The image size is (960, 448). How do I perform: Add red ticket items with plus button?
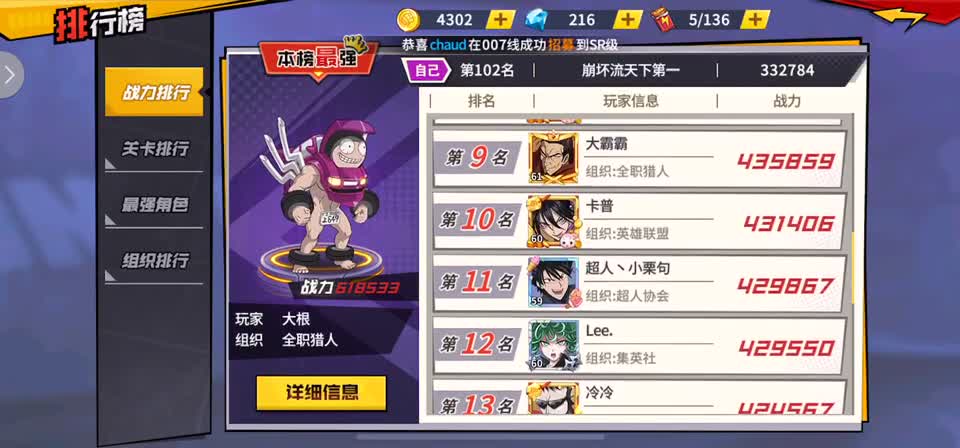[x=755, y=20]
